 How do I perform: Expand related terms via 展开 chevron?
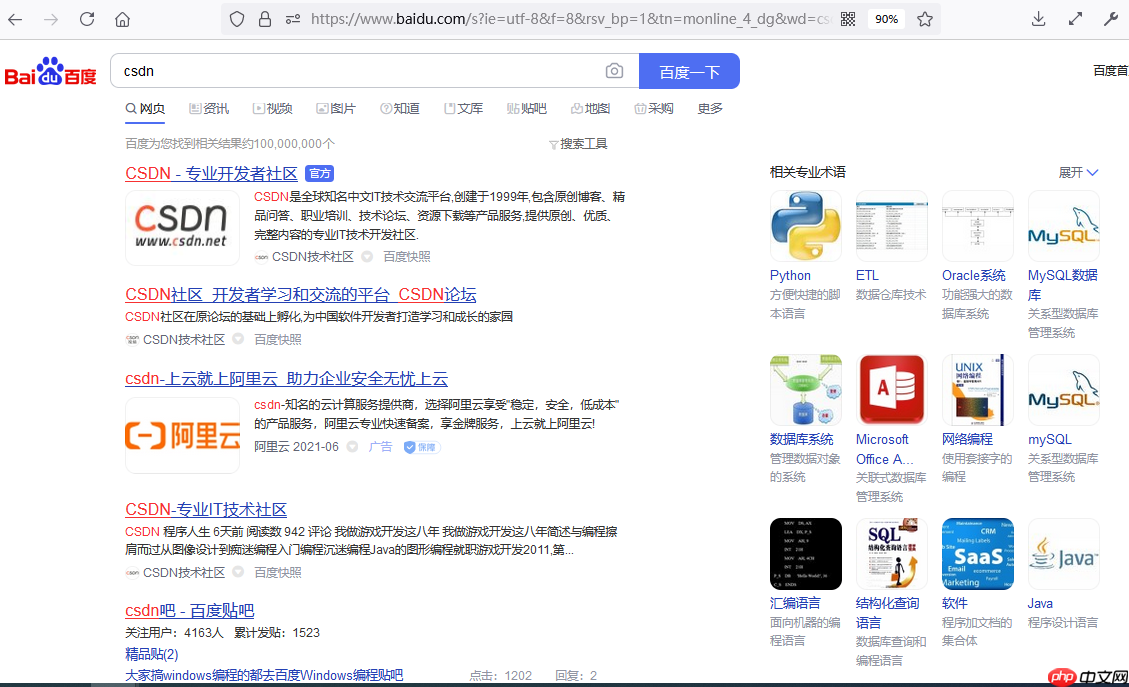1077,171
